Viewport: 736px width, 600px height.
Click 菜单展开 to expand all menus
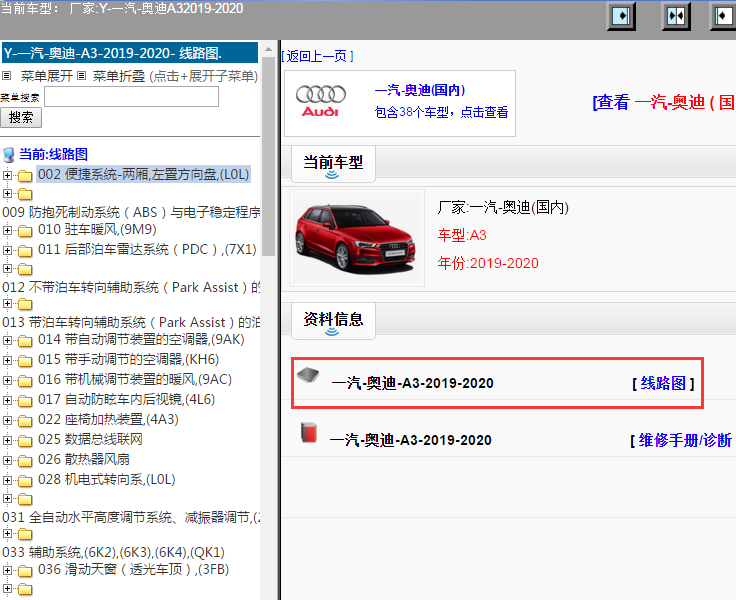(46, 76)
